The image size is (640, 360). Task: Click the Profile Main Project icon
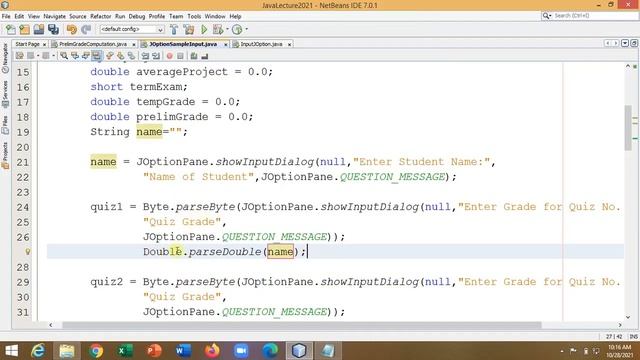[237, 29]
